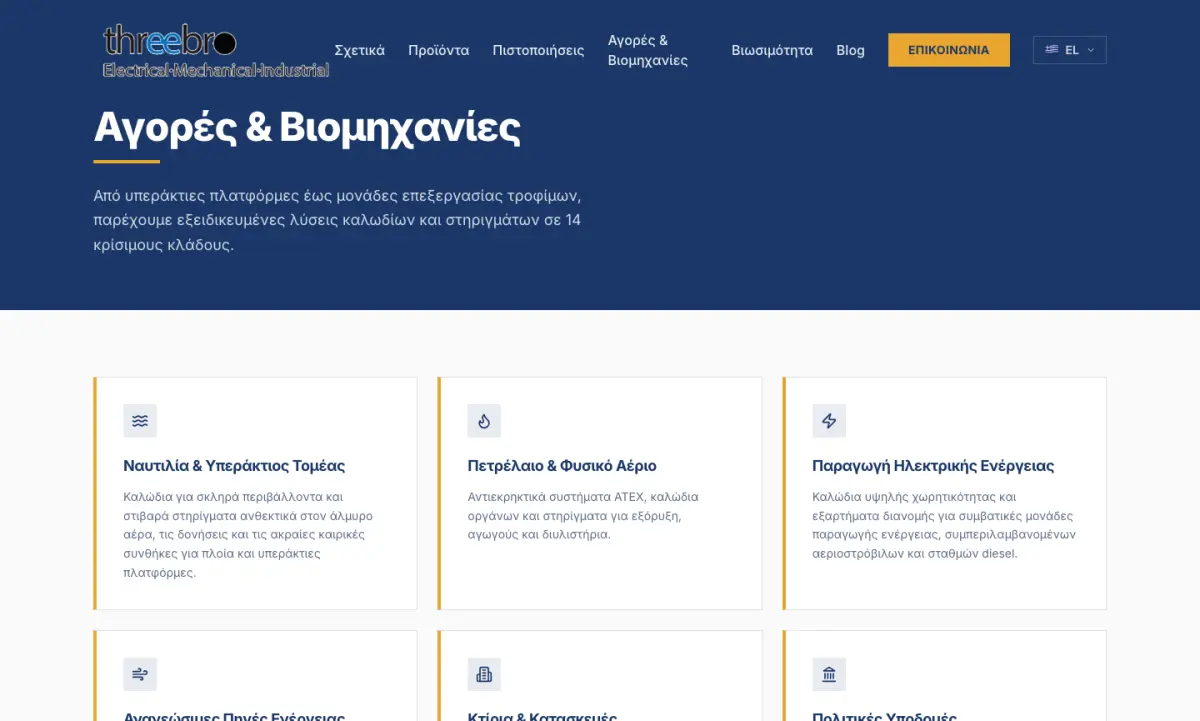Click the lightning bolt icon for Παραγωγή card

829,421
